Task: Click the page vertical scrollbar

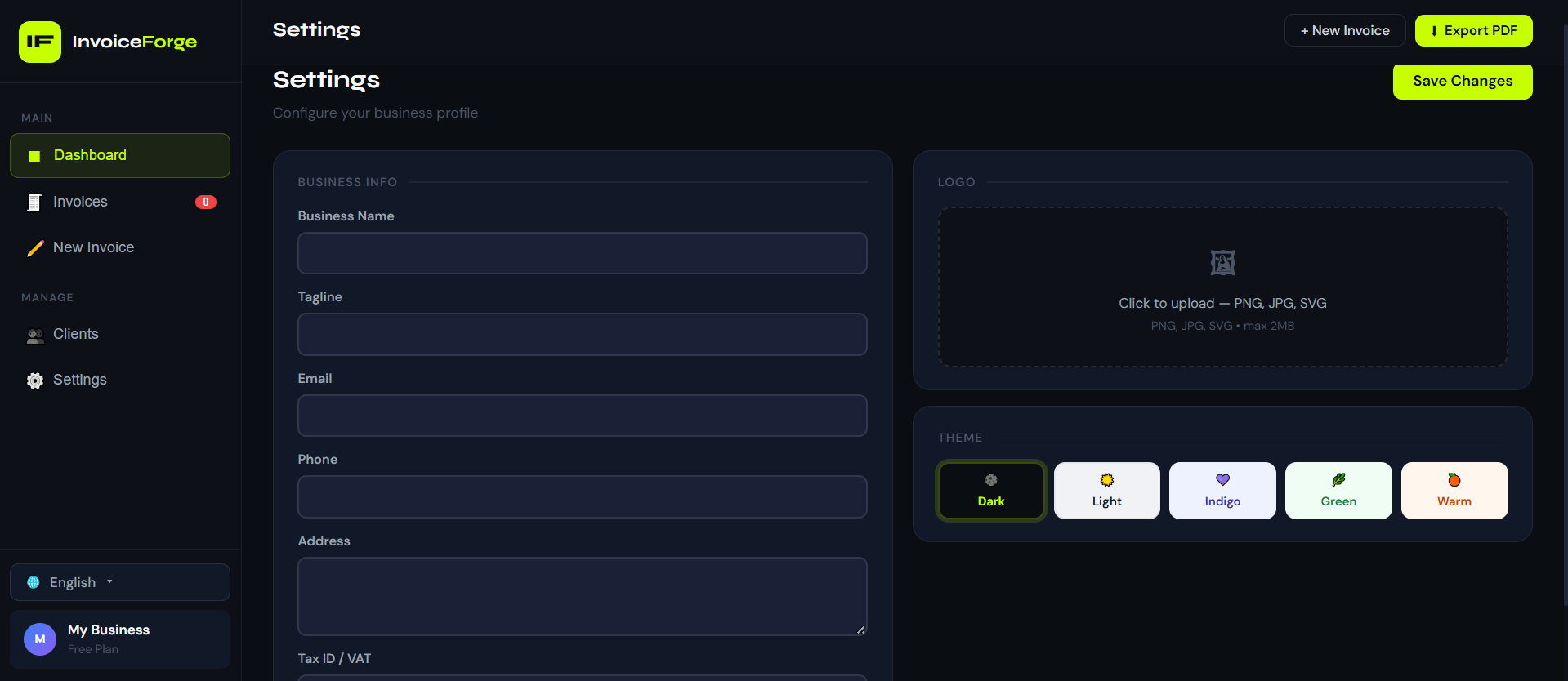Action: [x=1565, y=314]
